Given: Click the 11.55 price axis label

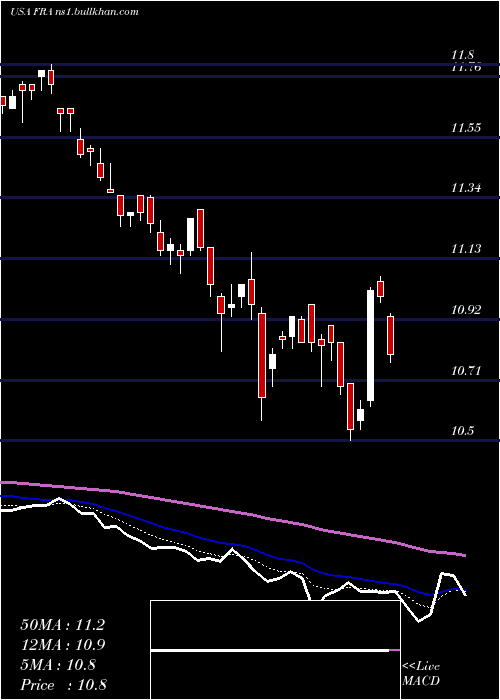Looking at the screenshot, I should pos(466,129).
